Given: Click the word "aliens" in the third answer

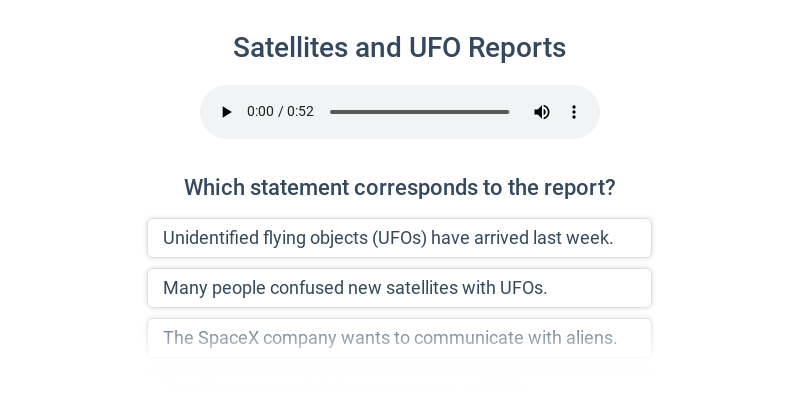Looking at the screenshot, I should [589, 338].
